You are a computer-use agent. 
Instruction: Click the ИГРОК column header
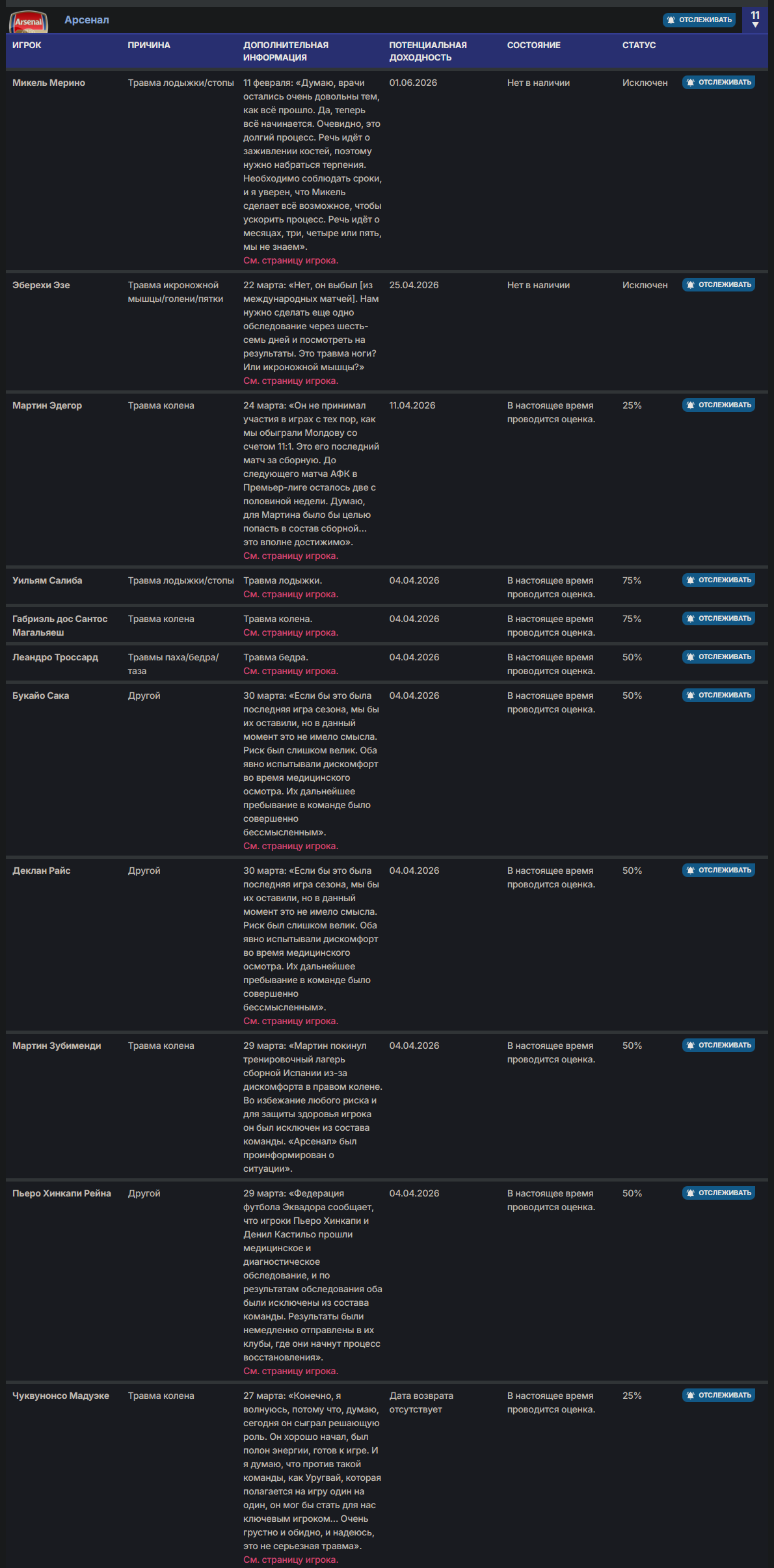tap(27, 46)
